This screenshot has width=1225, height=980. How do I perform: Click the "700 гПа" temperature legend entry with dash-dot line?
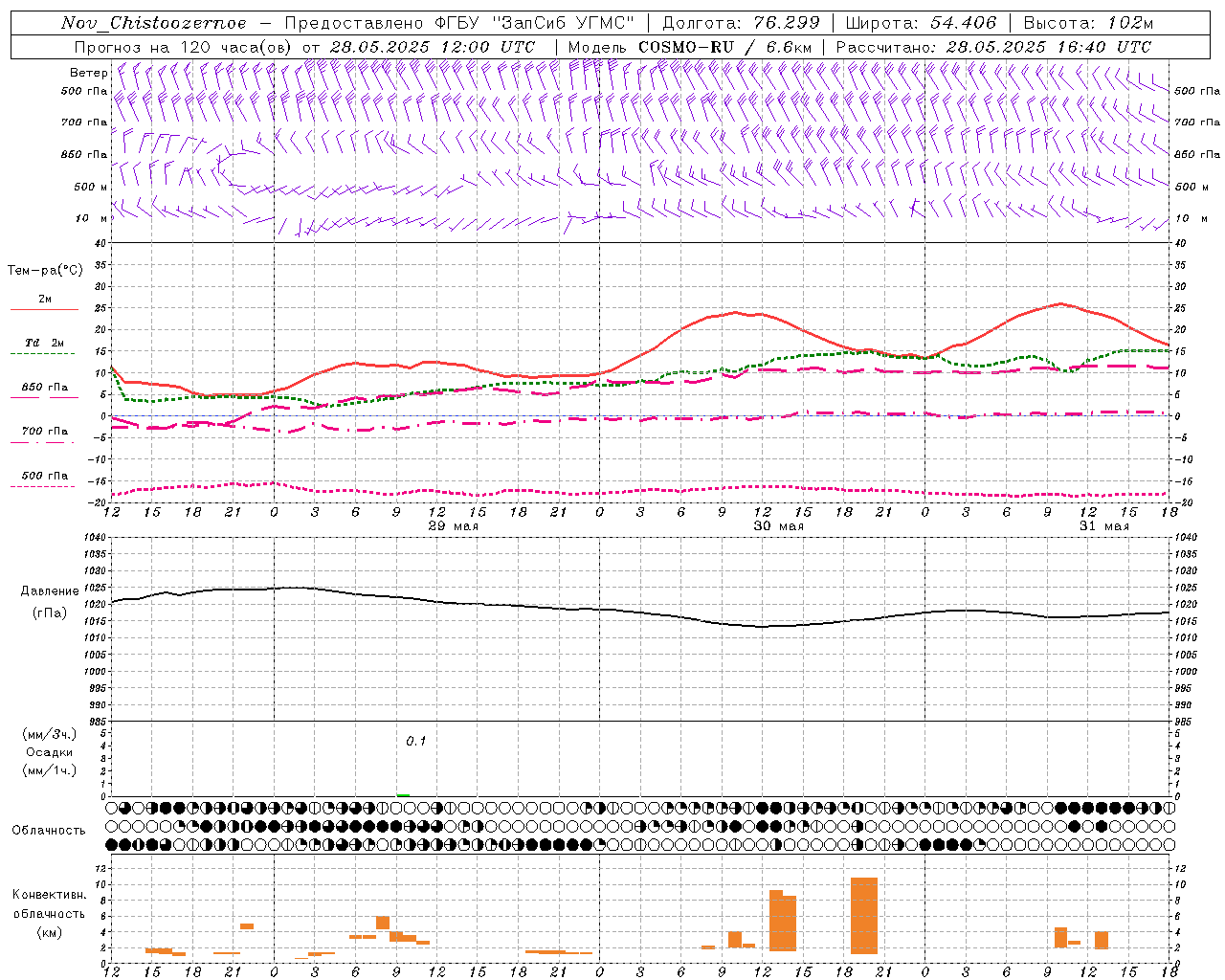point(44,432)
